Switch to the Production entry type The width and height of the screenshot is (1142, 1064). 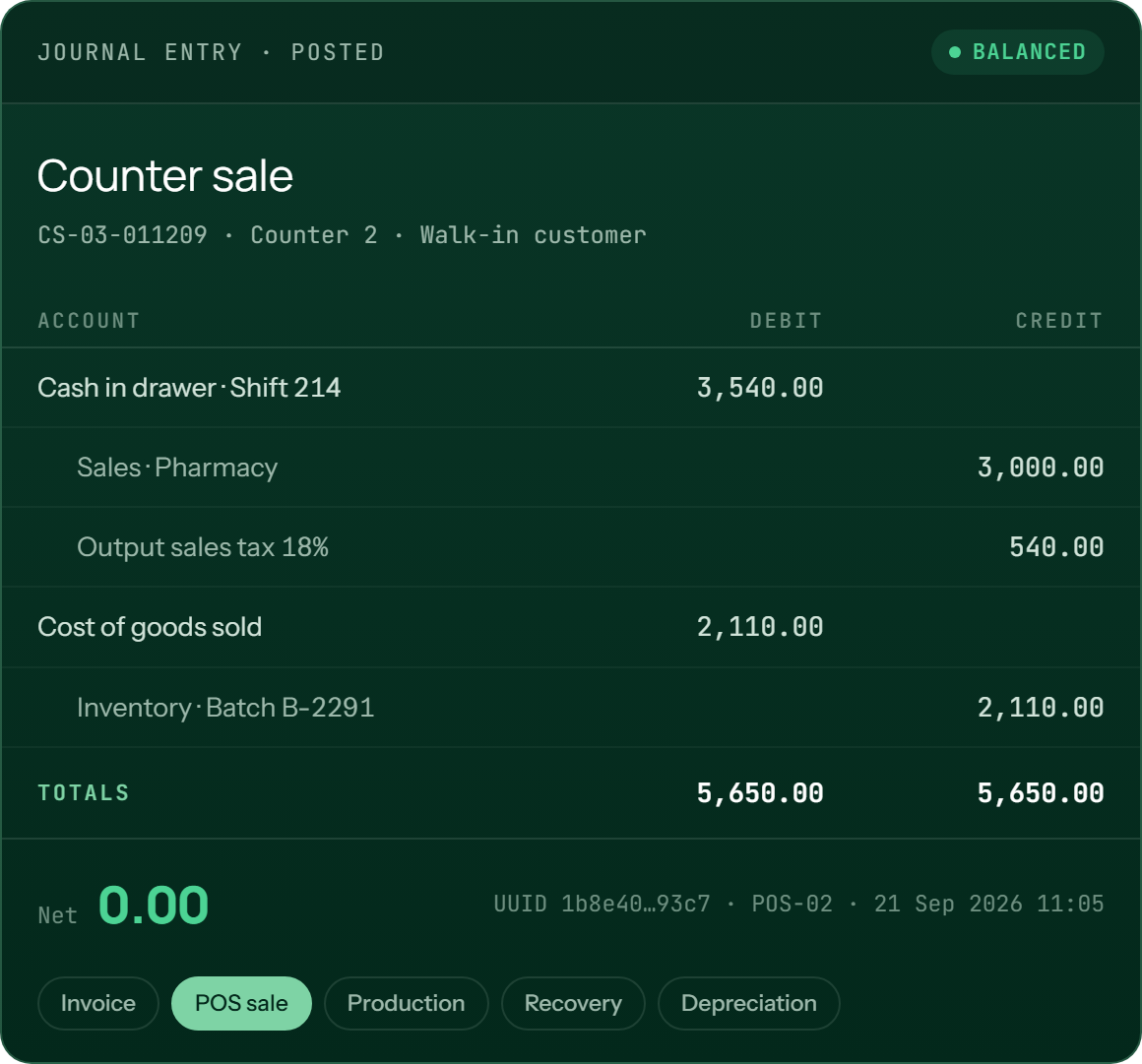tap(406, 1004)
